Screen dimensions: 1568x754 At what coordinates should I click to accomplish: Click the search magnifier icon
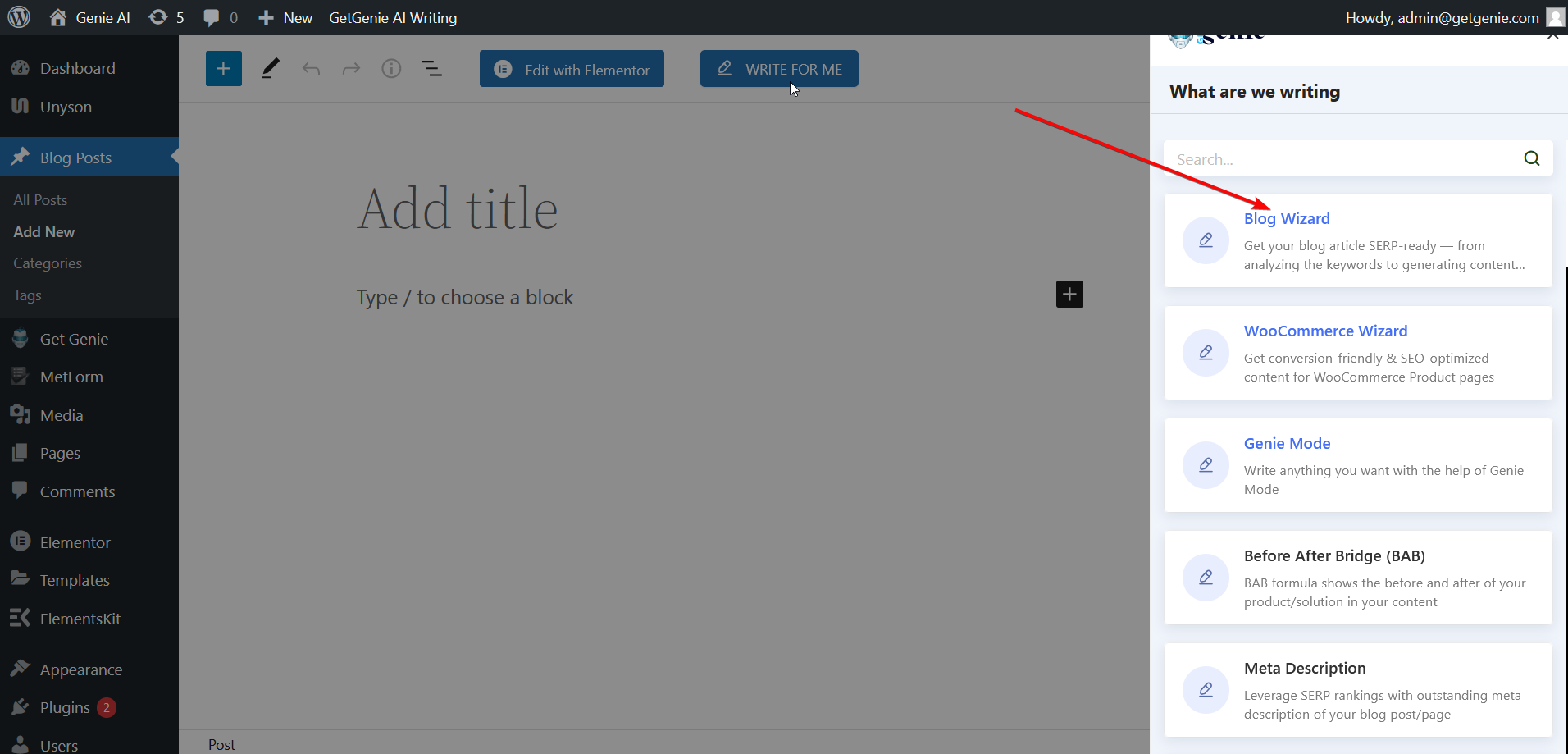(1532, 158)
